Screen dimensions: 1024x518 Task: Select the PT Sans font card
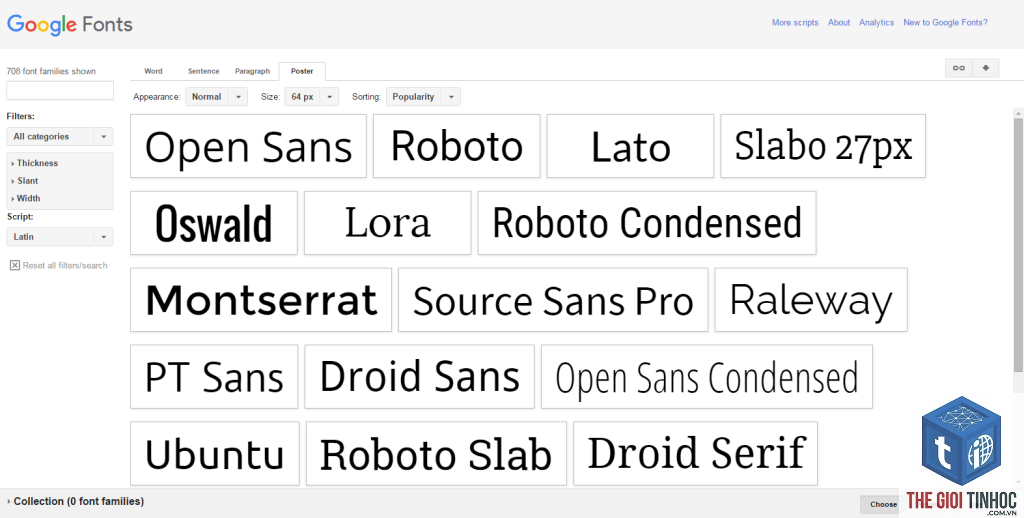click(214, 377)
